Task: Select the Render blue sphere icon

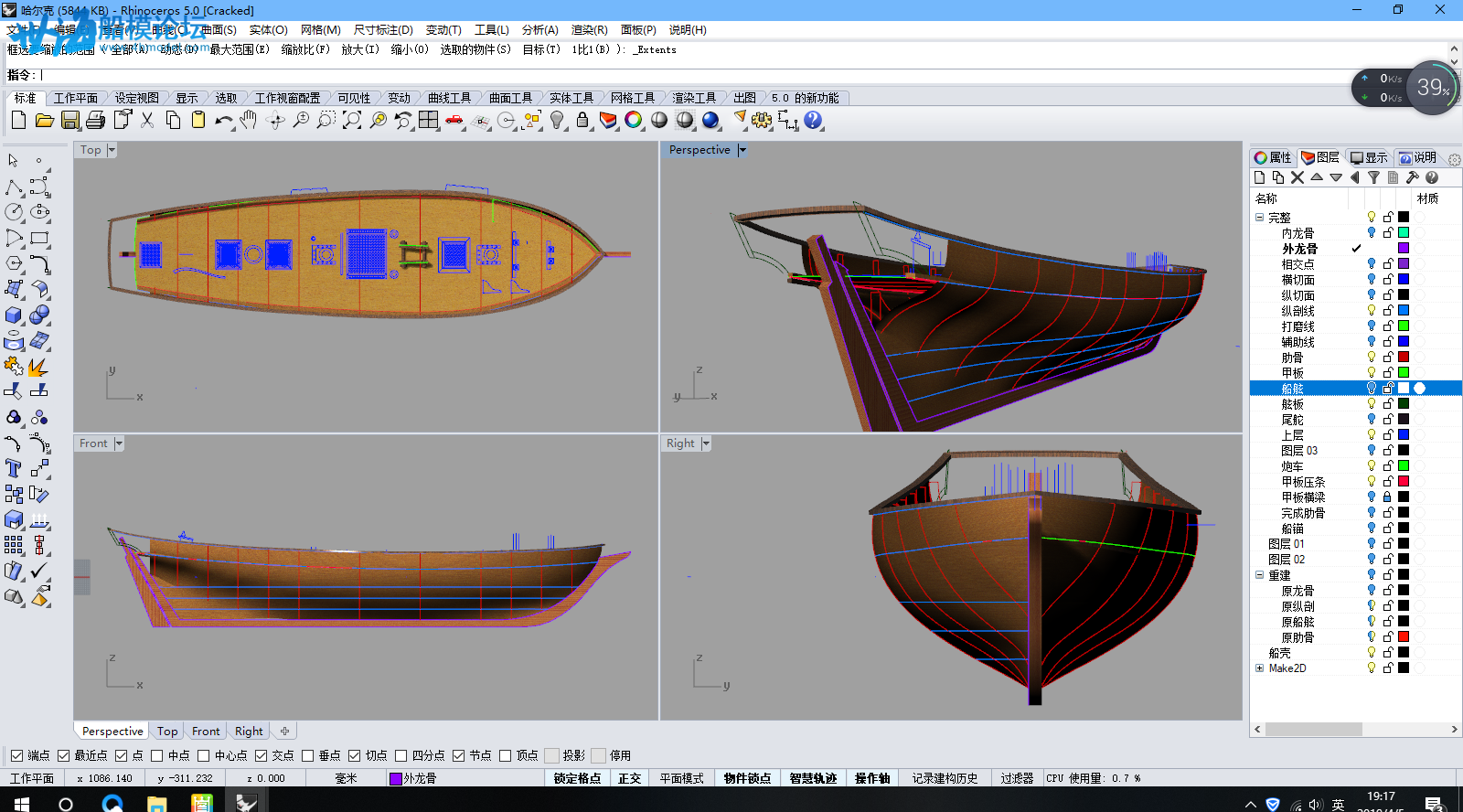Action: tap(710, 120)
